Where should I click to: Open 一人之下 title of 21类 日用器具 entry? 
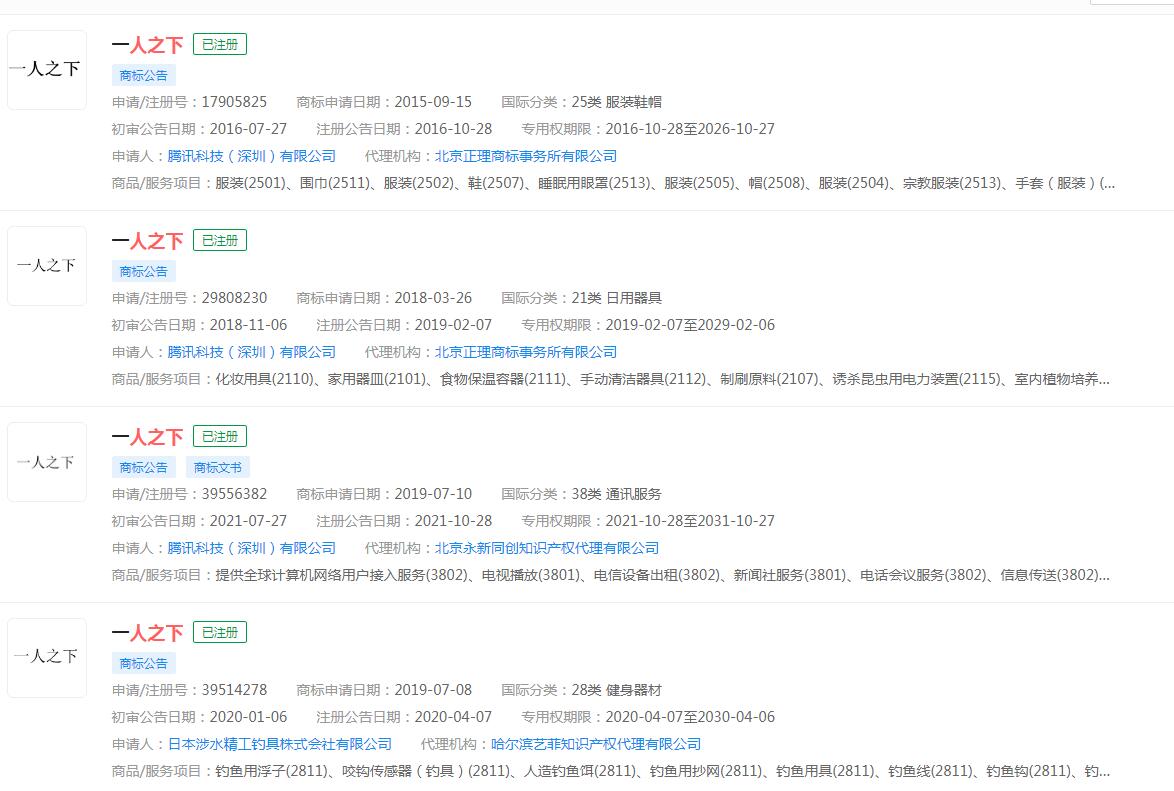tap(147, 241)
